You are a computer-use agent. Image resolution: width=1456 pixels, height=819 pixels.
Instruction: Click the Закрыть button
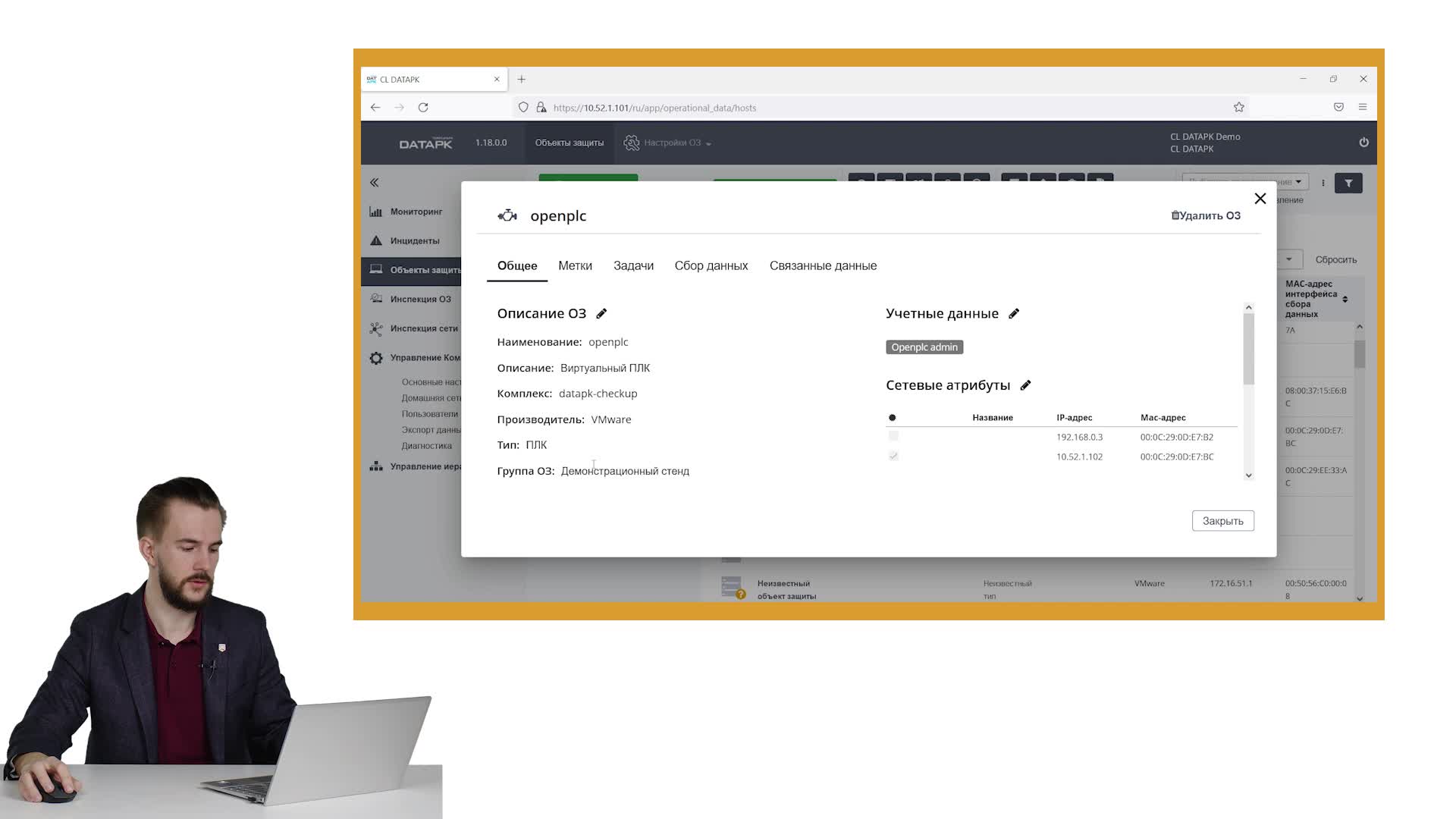[x=1222, y=521]
